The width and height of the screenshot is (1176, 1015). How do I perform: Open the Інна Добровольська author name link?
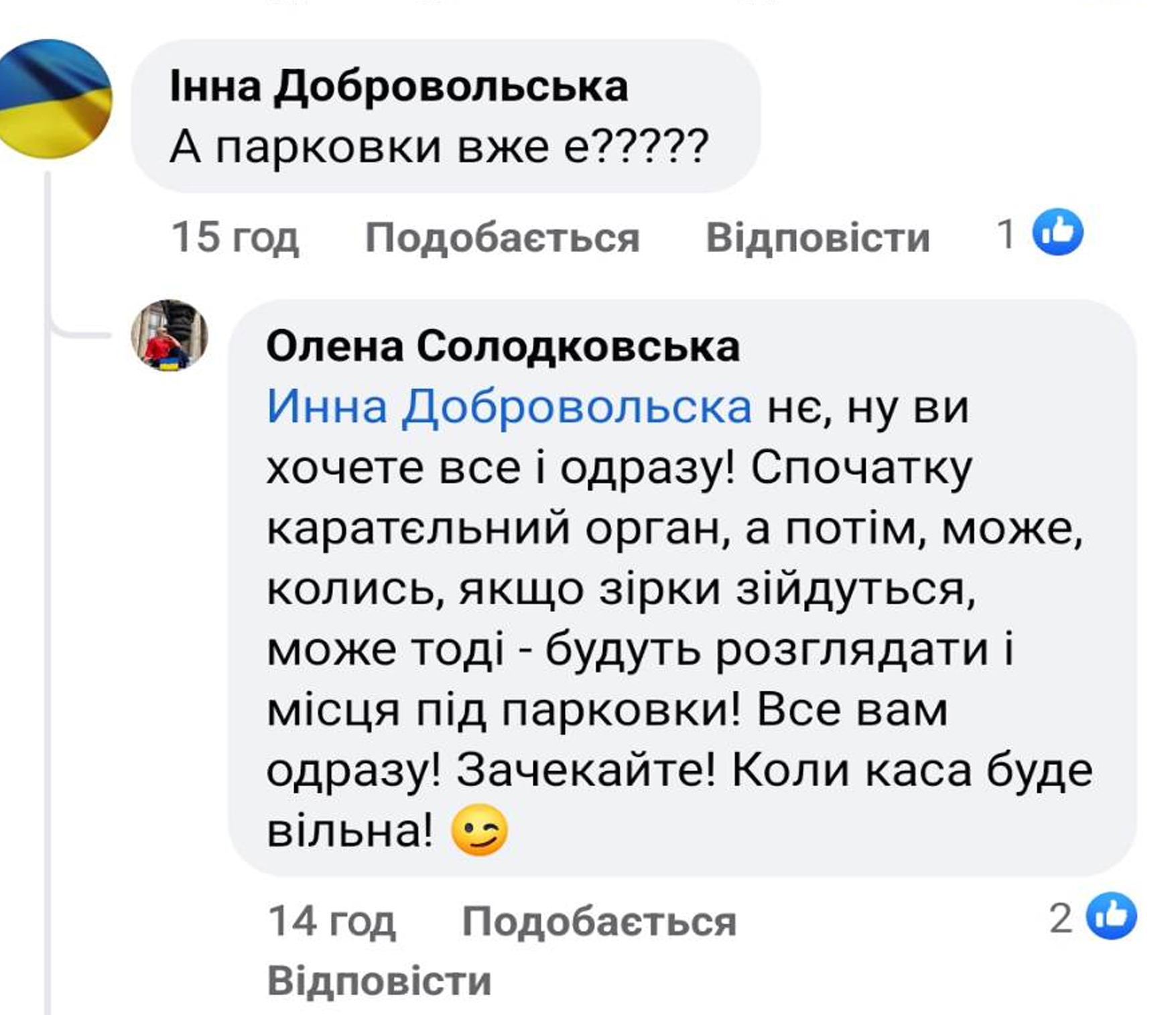[x=399, y=86]
